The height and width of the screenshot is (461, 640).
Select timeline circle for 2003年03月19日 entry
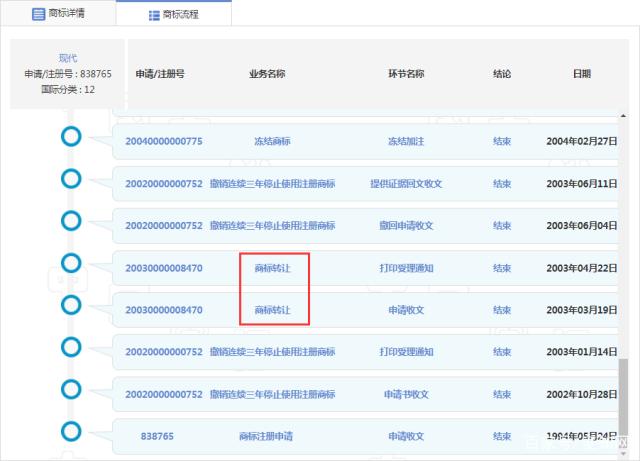pyautogui.click(x=71, y=304)
